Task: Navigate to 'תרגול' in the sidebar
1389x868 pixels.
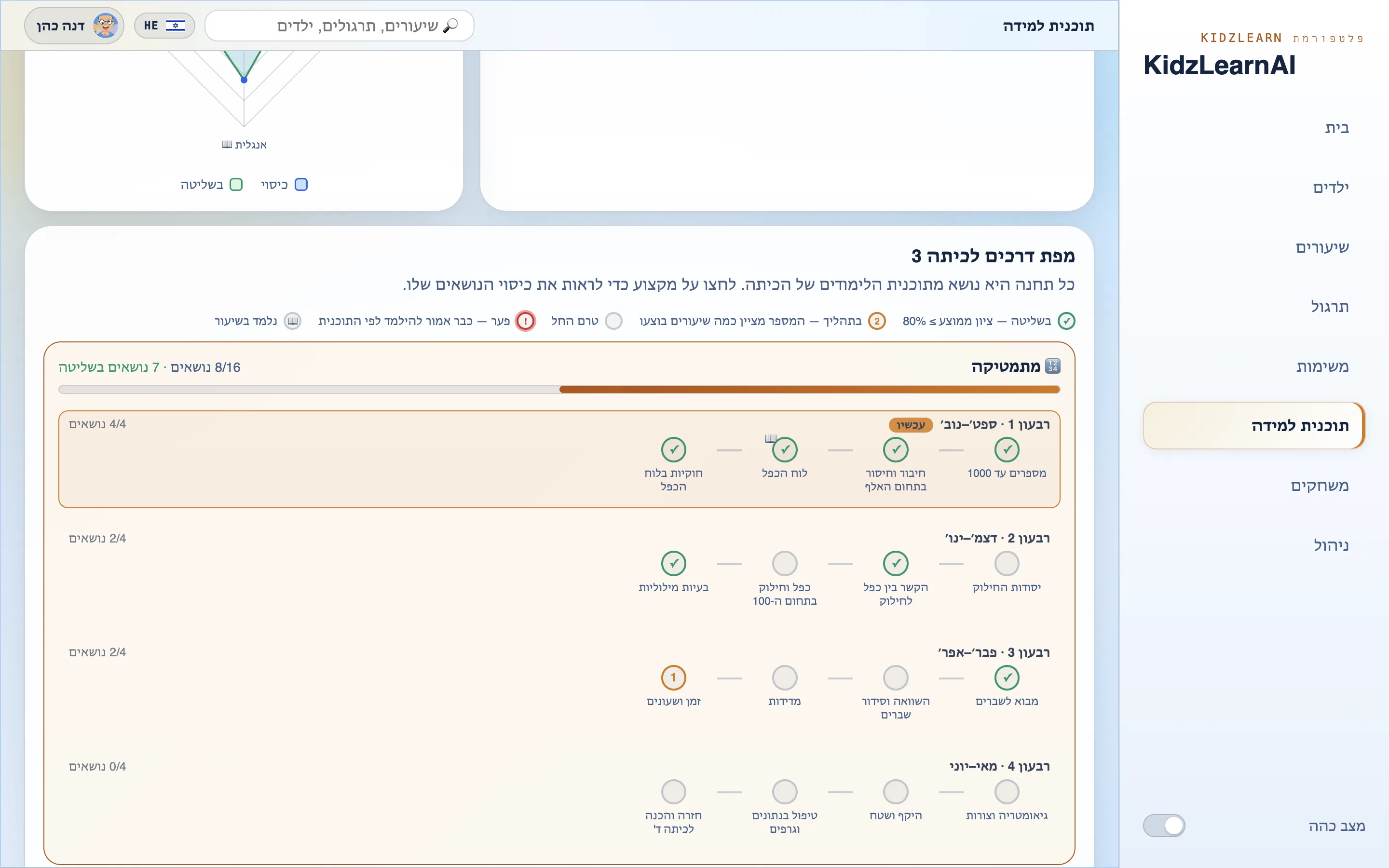Action: tap(1253, 307)
